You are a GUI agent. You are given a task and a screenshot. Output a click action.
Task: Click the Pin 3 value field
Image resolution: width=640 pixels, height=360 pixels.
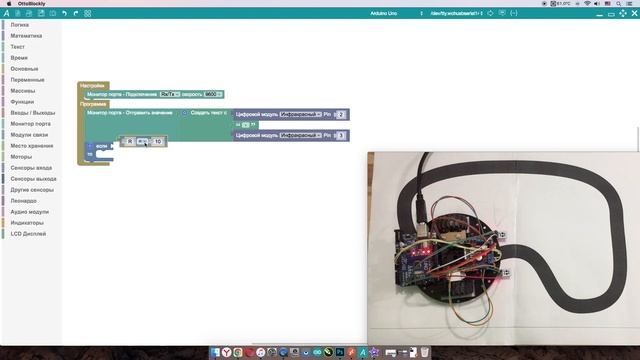(x=341, y=136)
